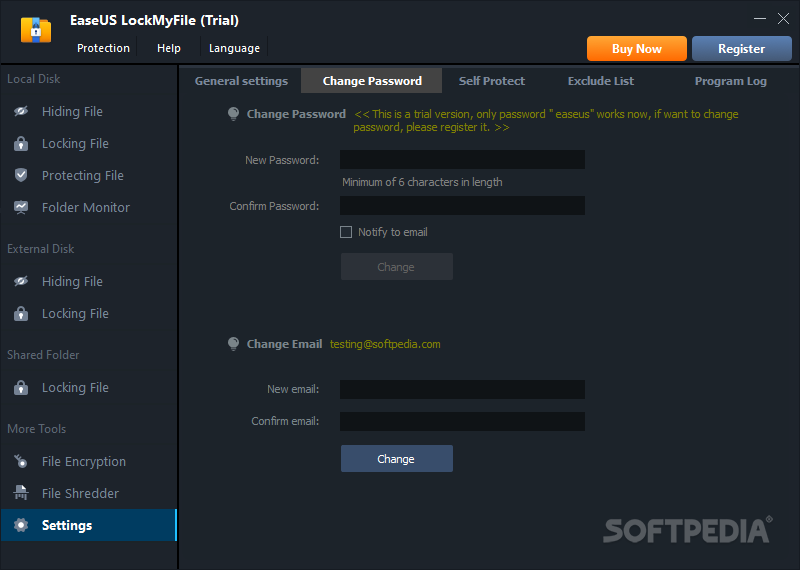800x570 pixels.
Task: Select Shared Folder Locking File label
Action: click(75, 387)
